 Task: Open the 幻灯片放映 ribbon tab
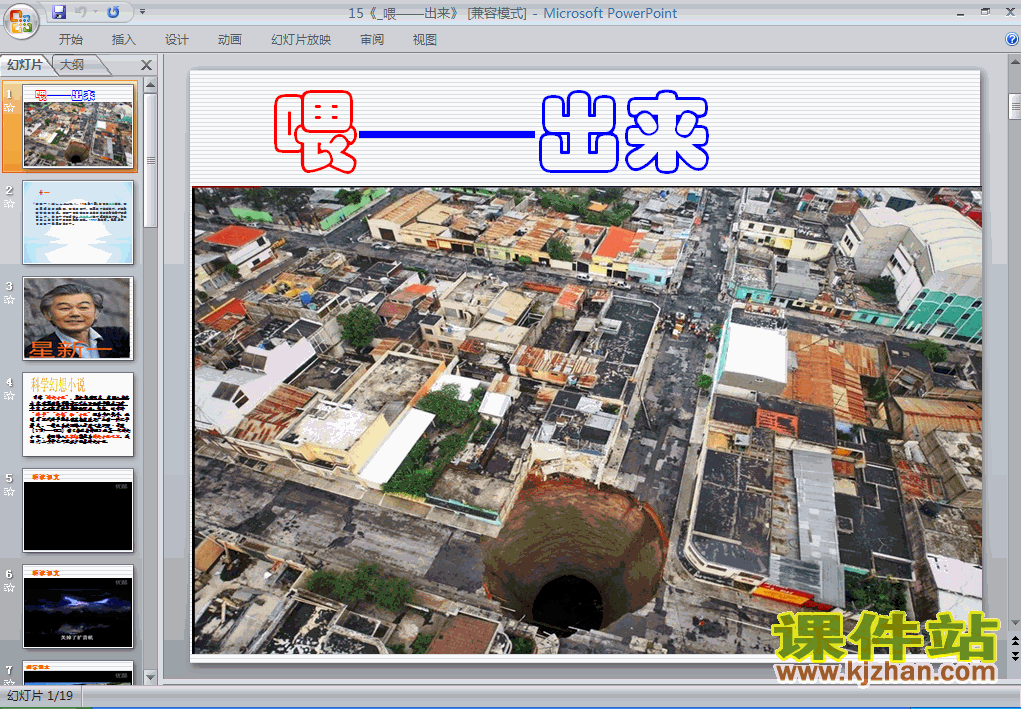click(x=301, y=40)
